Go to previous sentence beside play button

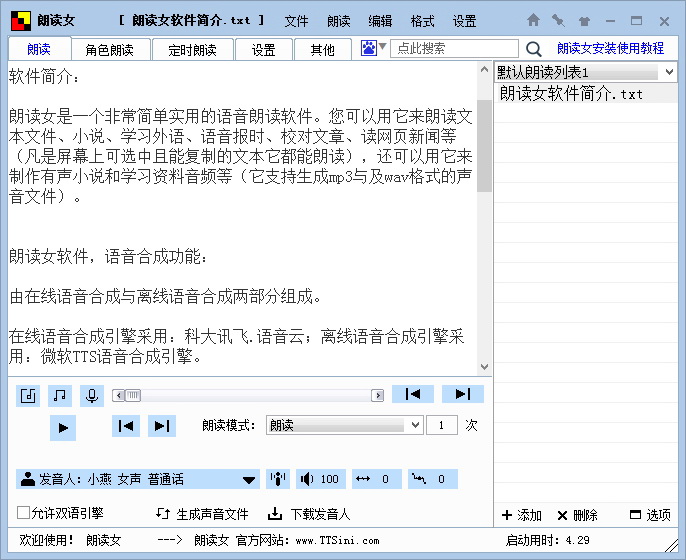coord(126,426)
